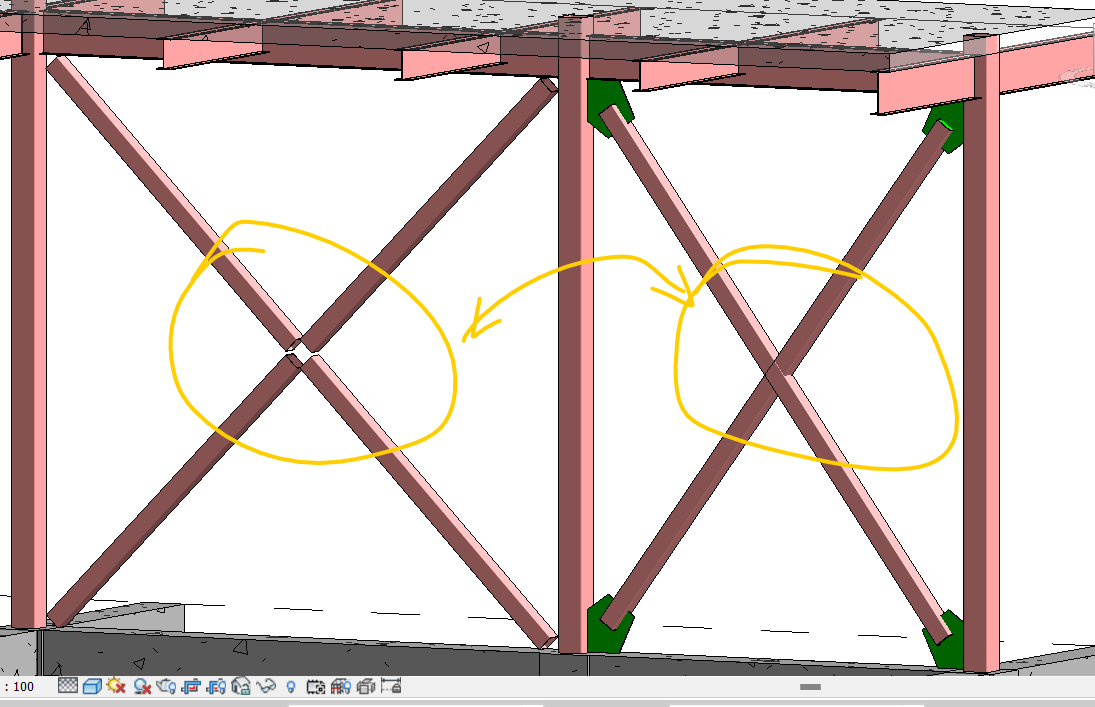Click the Show Crop Region icon
The height and width of the screenshot is (707, 1095).
(217, 687)
